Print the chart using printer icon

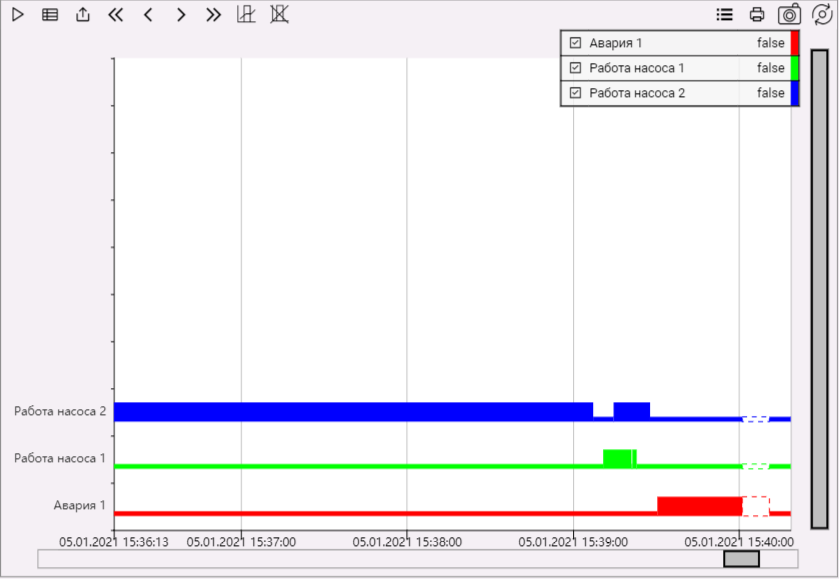(757, 15)
